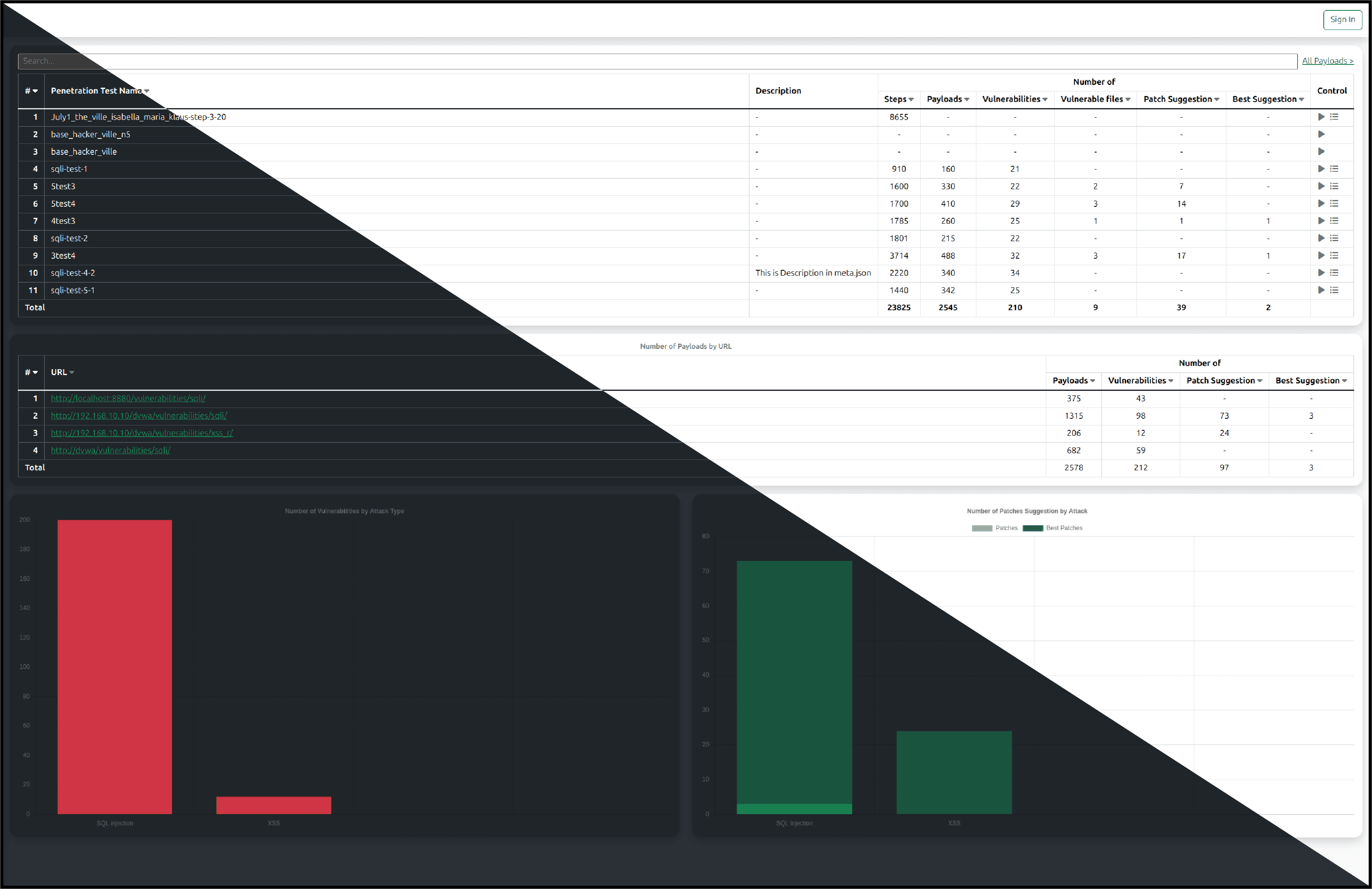Click the Sign In button

click(x=1342, y=20)
